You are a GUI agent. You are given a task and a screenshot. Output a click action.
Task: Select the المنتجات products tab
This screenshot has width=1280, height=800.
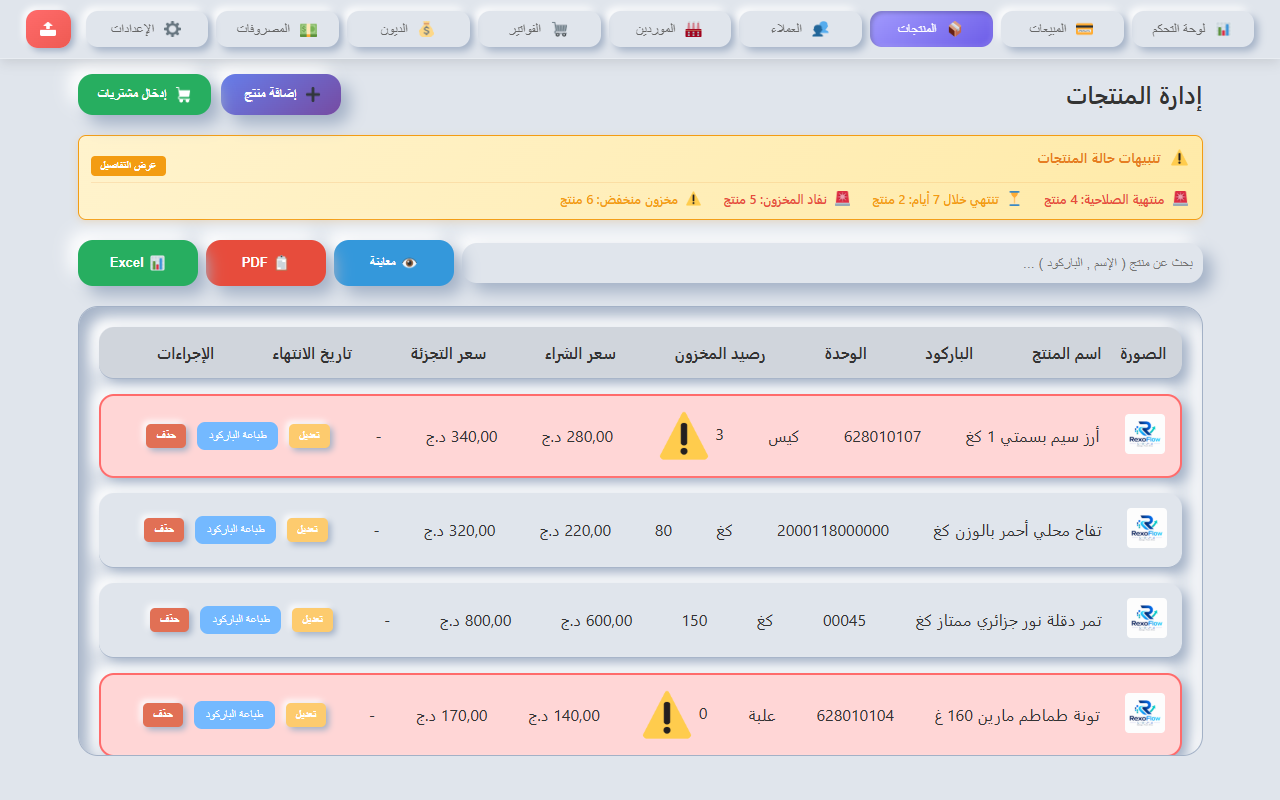[x=931, y=29]
